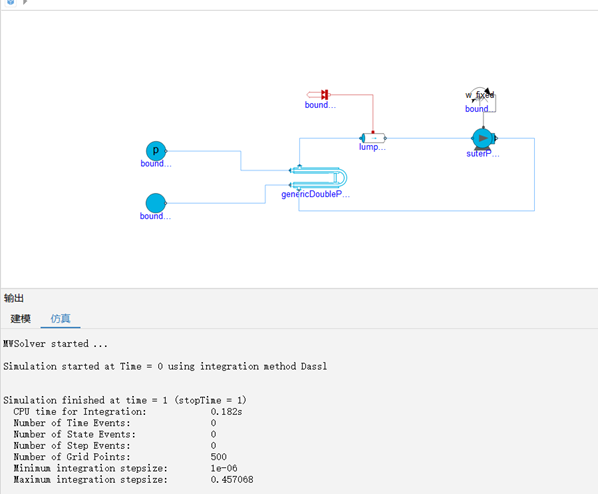Click the genericDoubleP component label
This screenshot has width=598, height=494.
(x=315, y=194)
